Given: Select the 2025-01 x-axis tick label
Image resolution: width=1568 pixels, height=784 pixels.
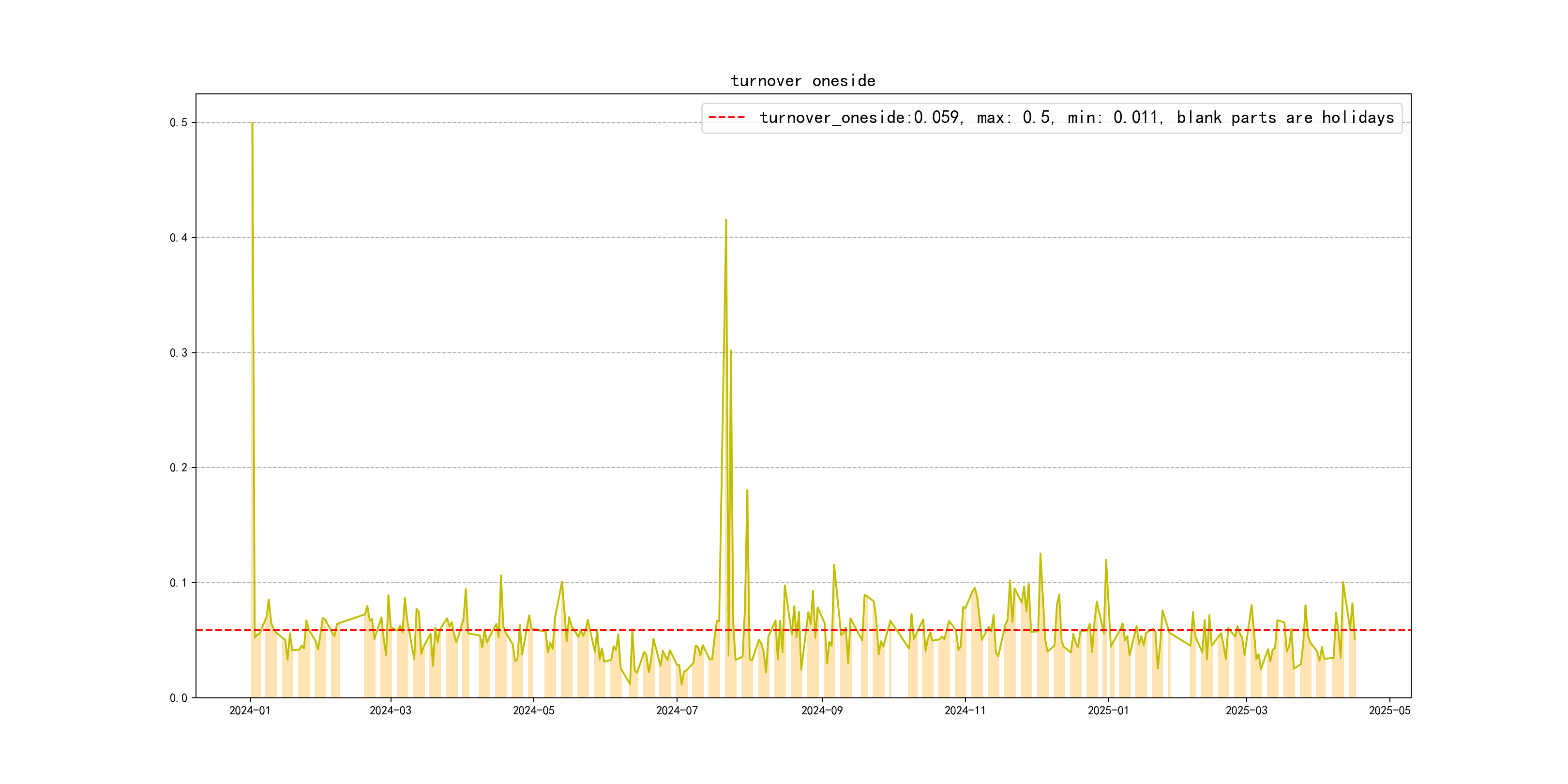Looking at the screenshot, I should coord(1108,711).
